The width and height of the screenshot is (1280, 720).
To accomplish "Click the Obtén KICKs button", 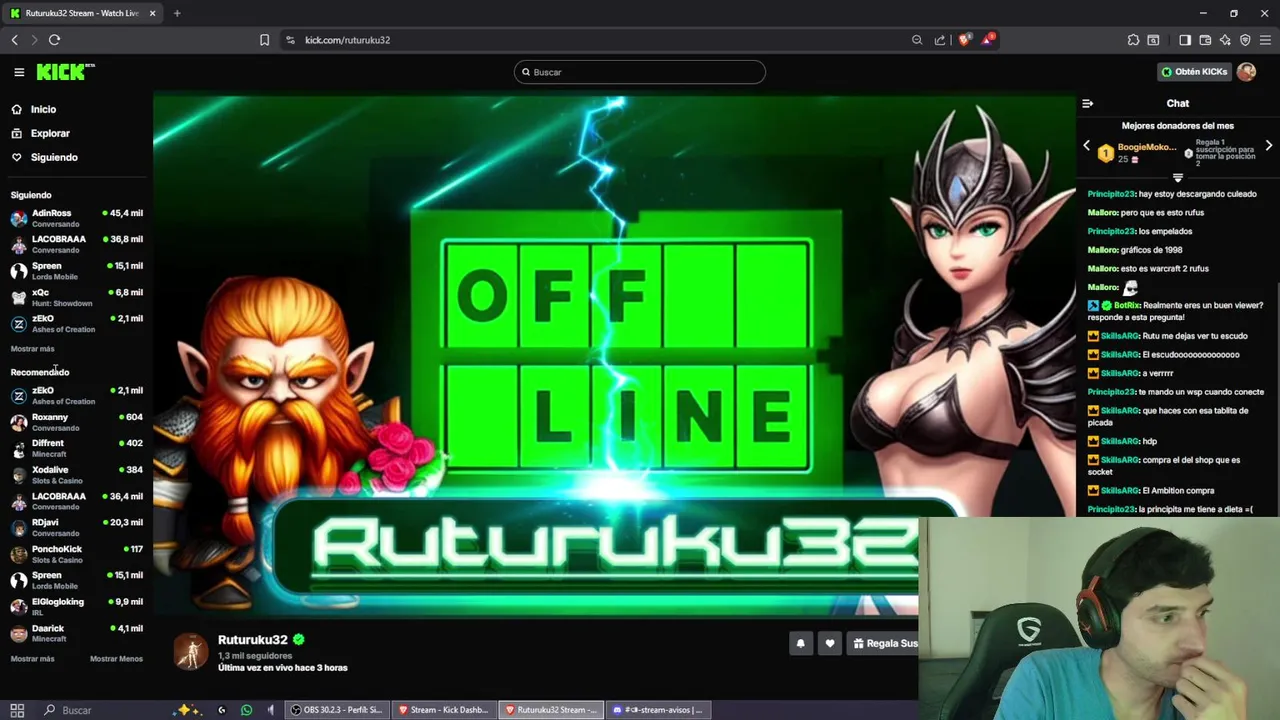I will point(1194,72).
